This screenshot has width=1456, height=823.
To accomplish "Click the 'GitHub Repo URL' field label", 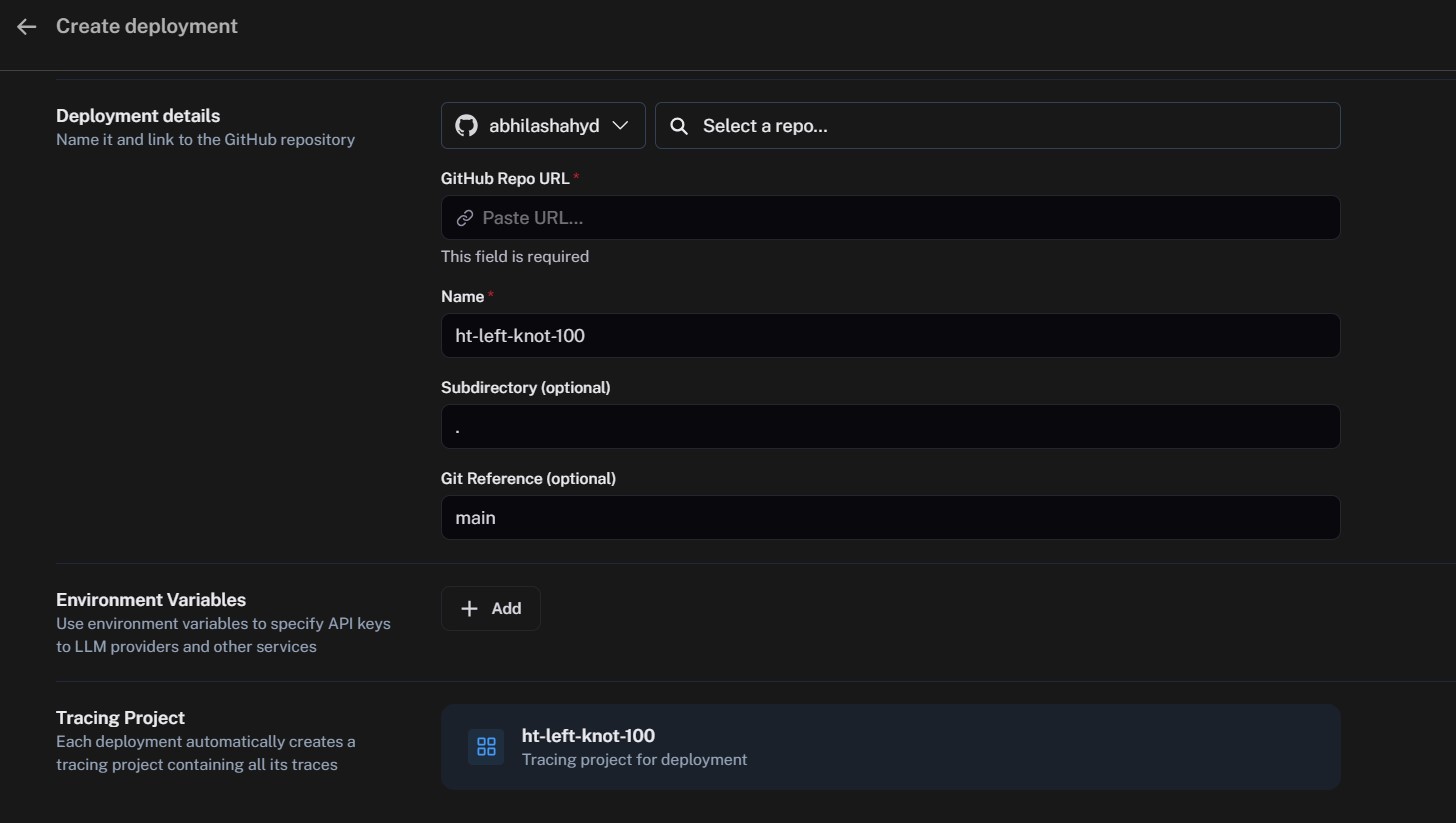I will coord(505,179).
